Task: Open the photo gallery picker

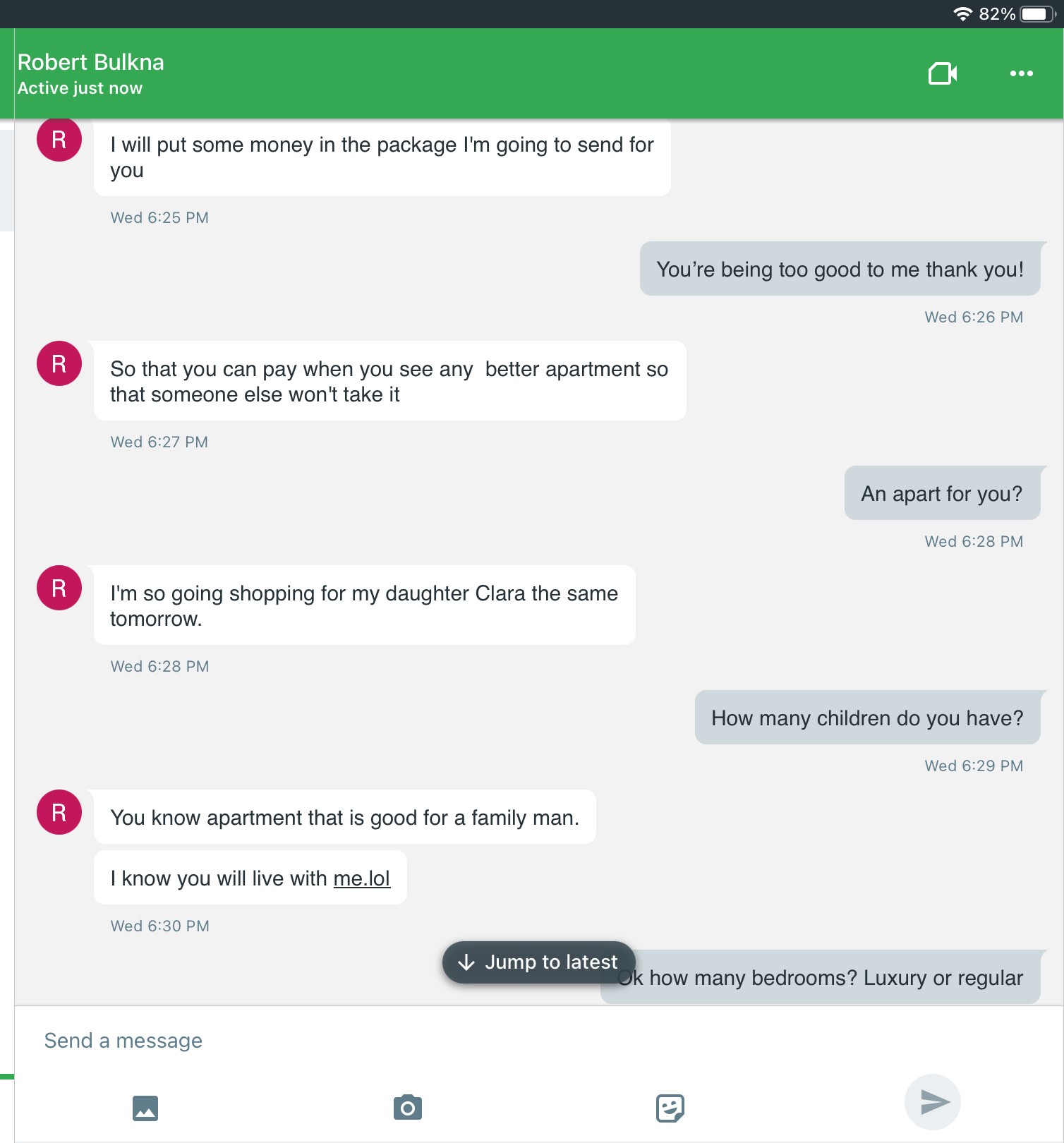Action: [x=145, y=1108]
